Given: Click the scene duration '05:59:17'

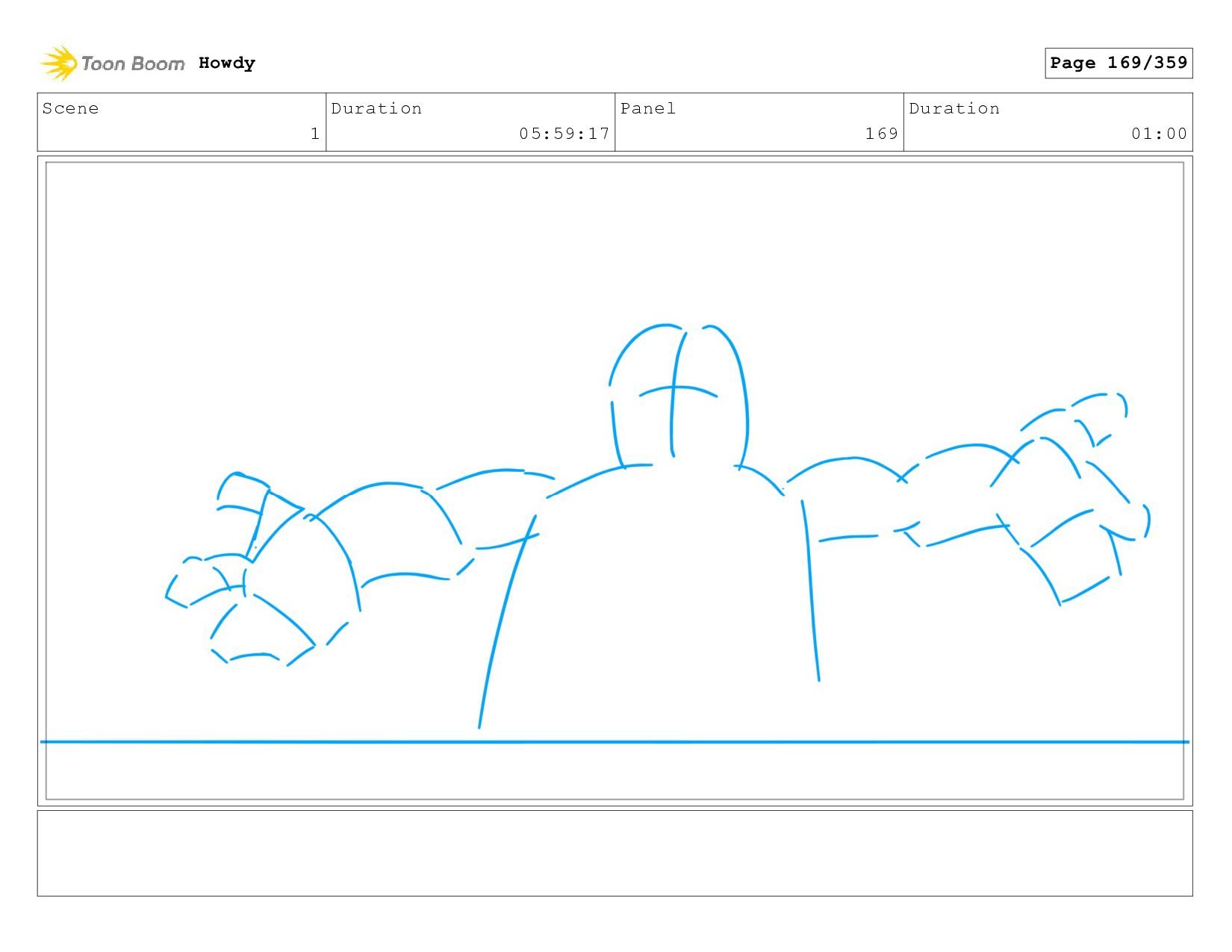Looking at the screenshot, I should point(564,134).
